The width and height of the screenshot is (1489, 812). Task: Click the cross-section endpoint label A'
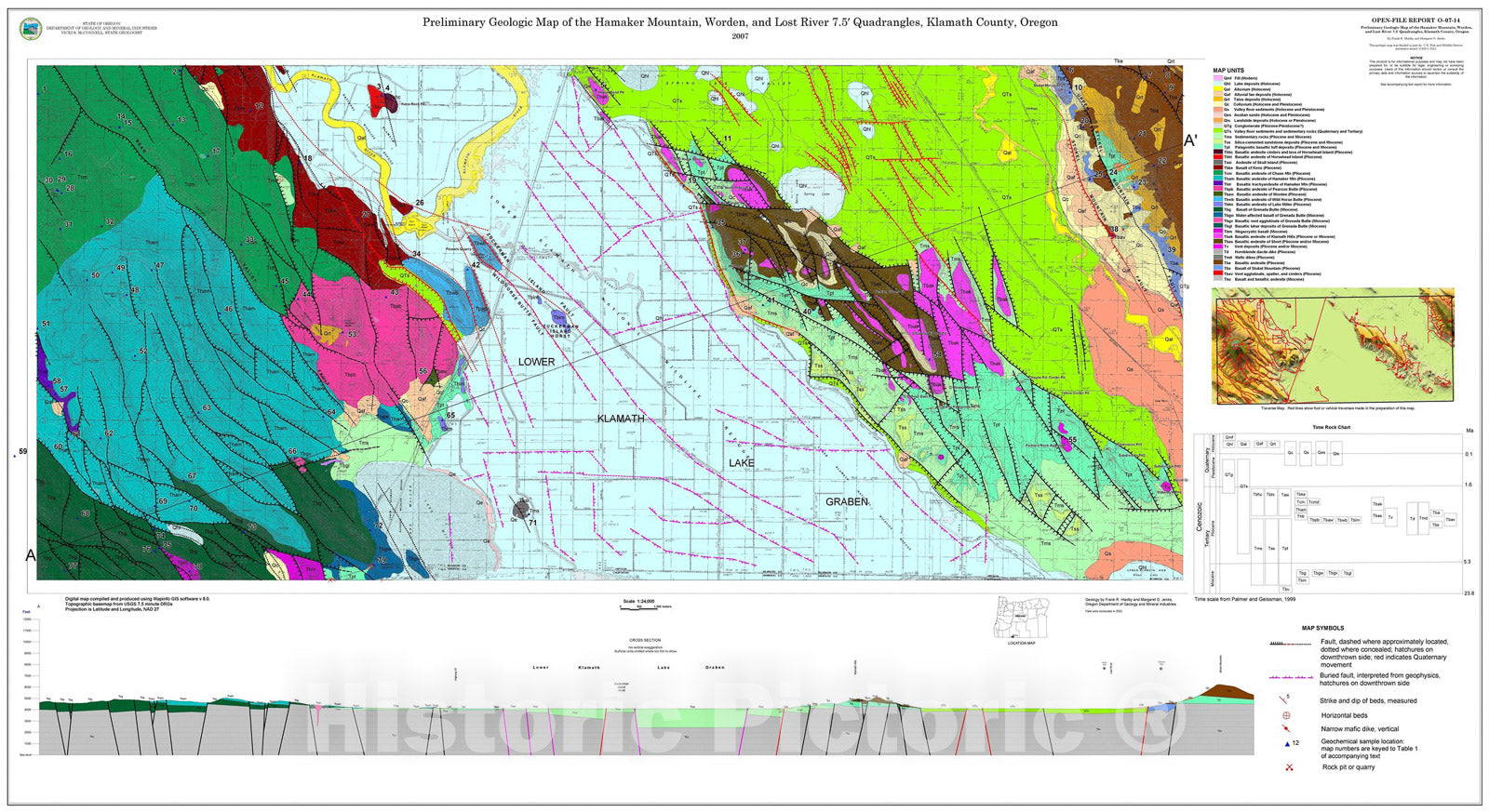(x=1190, y=140)
